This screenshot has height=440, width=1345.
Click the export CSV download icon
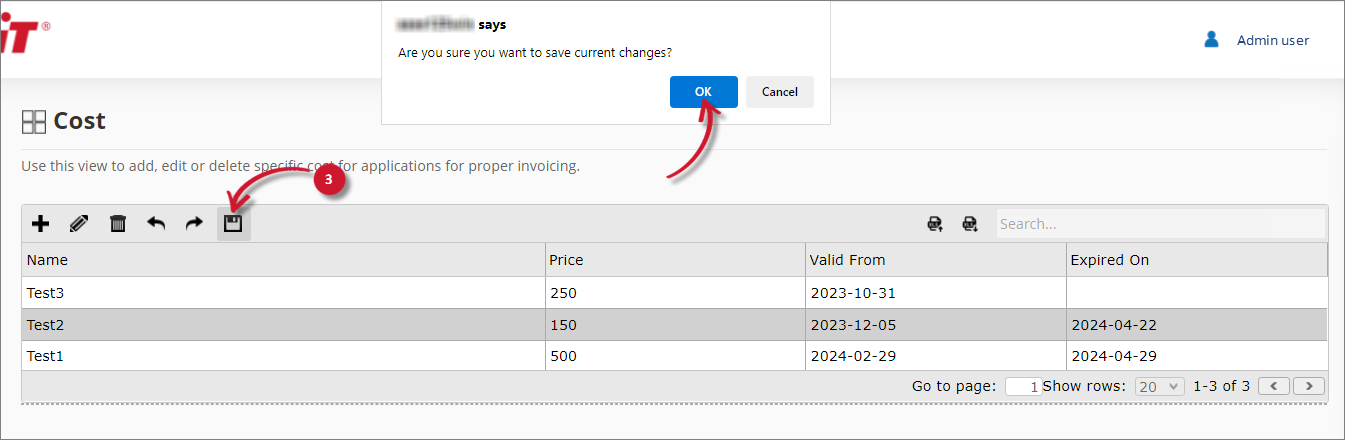point(969,224)
